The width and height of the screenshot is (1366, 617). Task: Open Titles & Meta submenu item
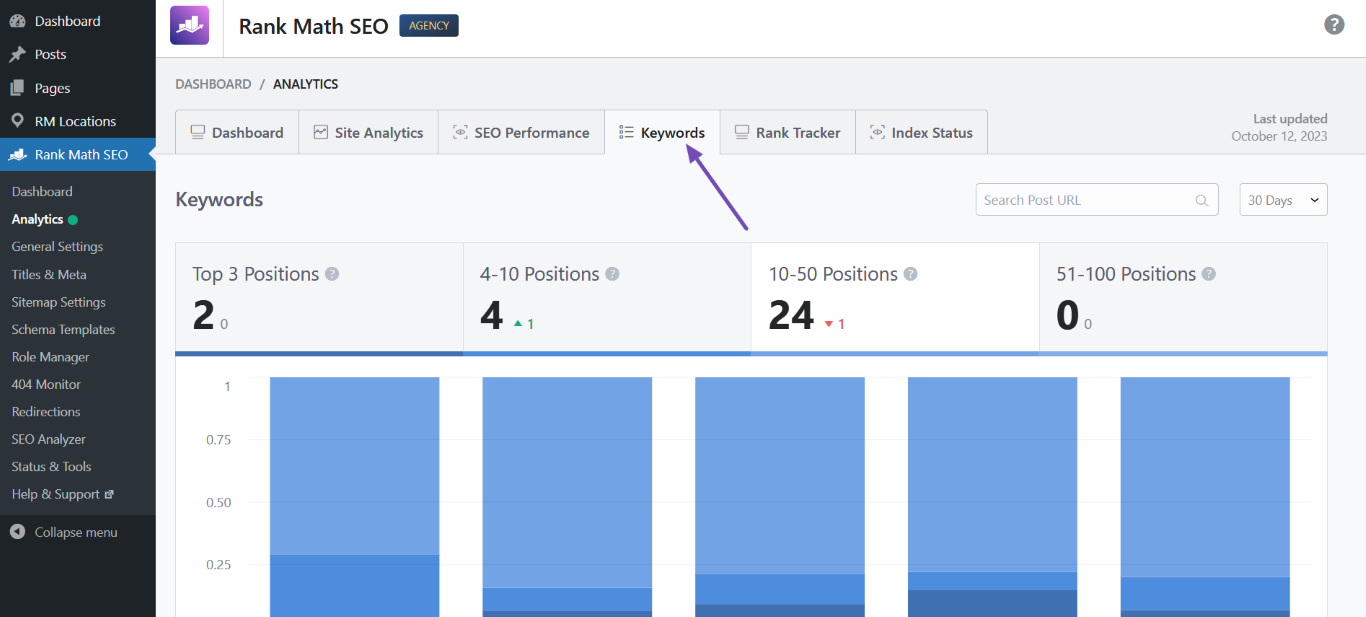click(49, 274)
